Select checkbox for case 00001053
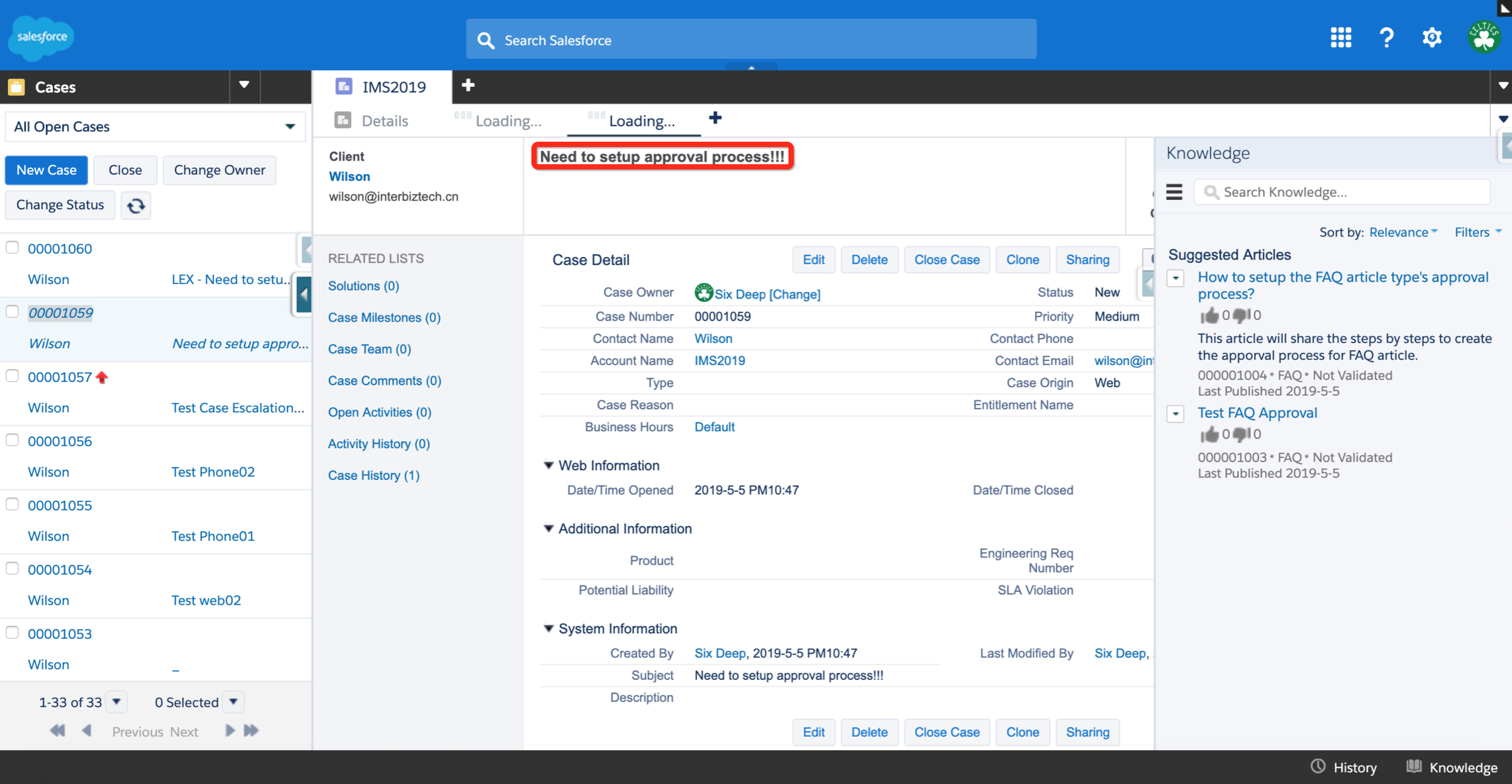Viewport: 1512px width, 784px height. (x=13, y=633)
